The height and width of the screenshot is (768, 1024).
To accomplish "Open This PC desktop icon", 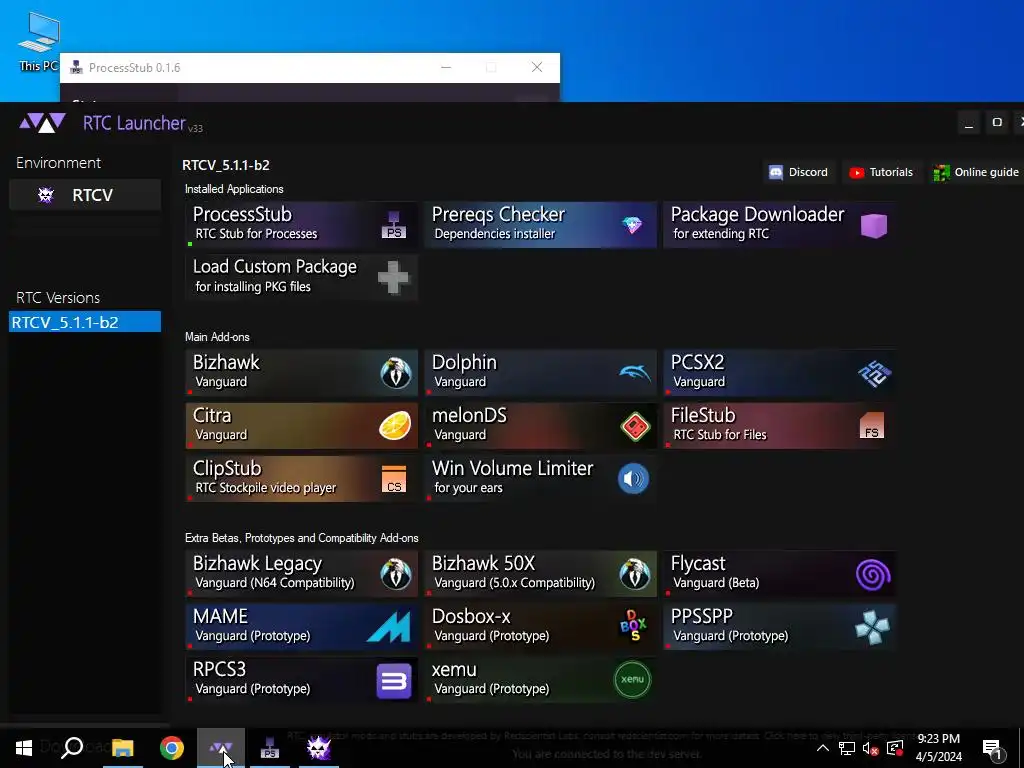I will pos(38,42).
